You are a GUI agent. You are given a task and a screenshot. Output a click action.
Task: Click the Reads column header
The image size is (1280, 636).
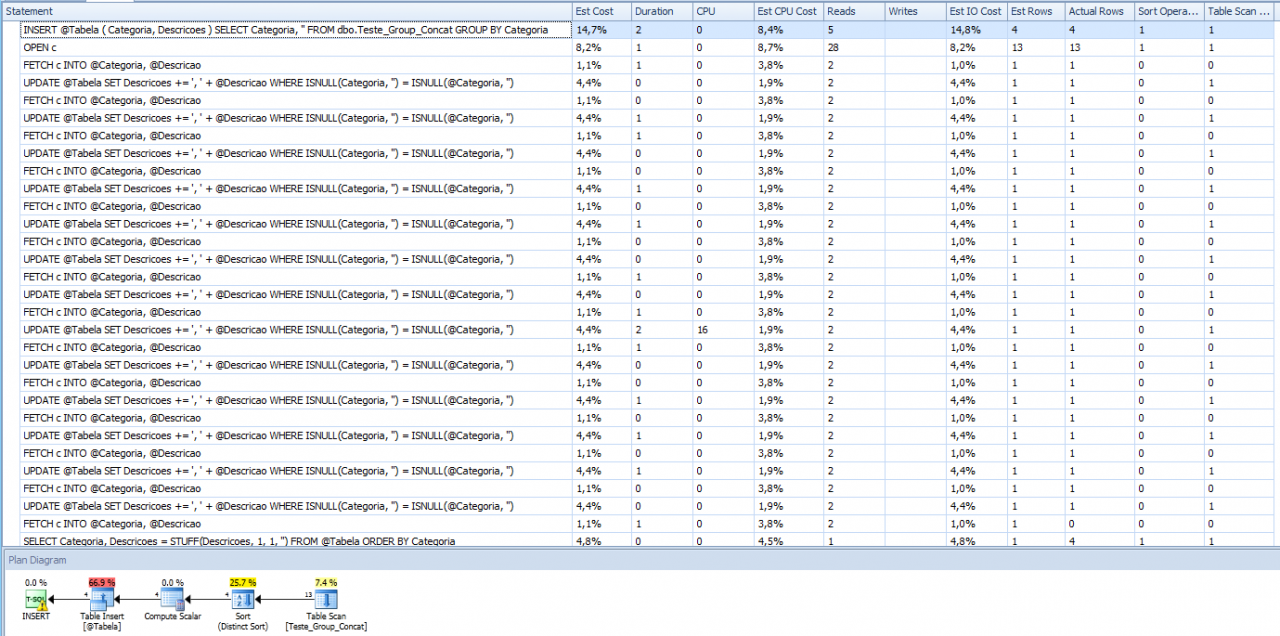click(x=840, y=11)
